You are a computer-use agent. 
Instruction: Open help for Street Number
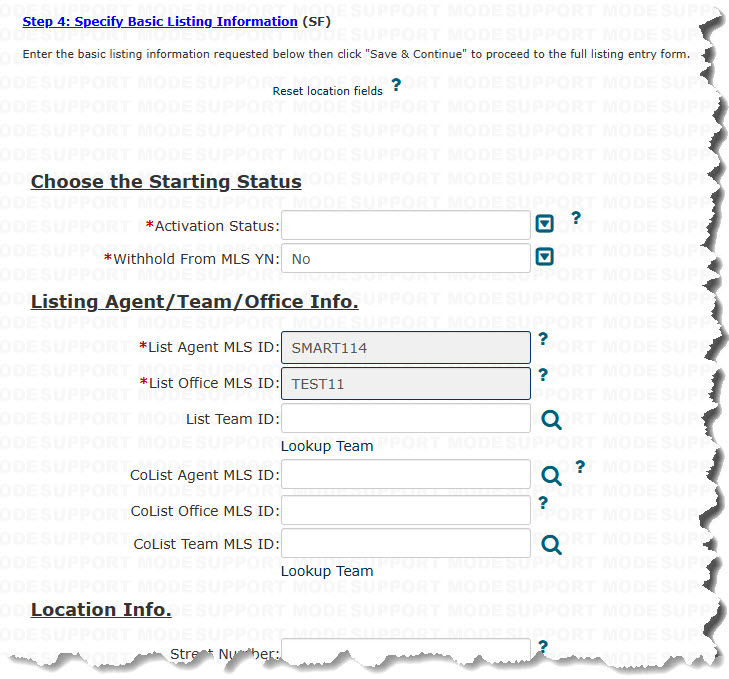click(543, 647)
